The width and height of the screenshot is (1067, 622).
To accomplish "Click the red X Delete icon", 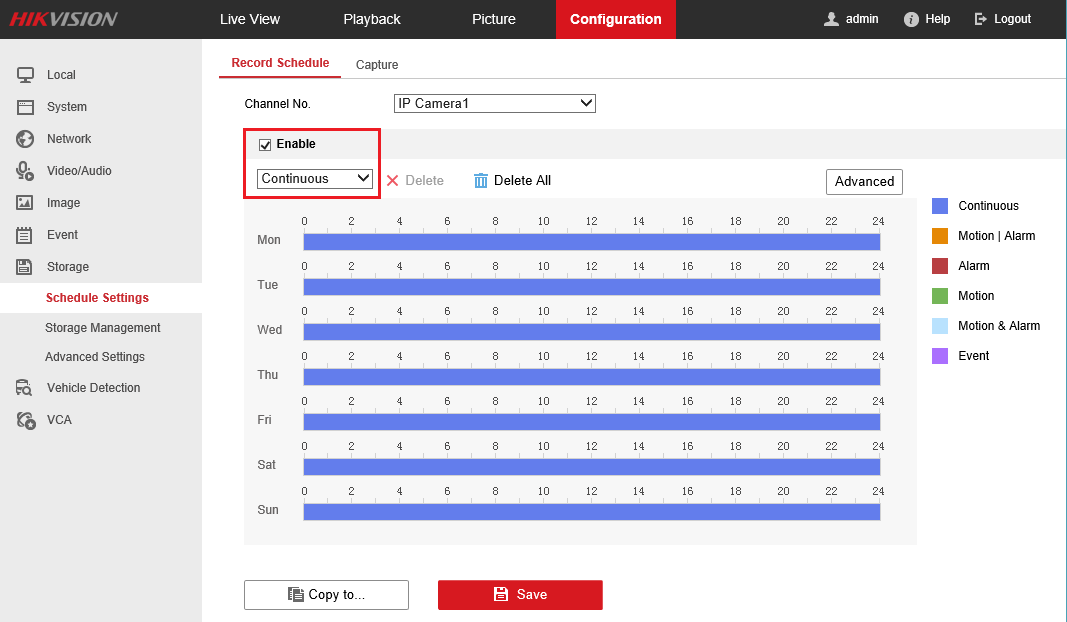I will click(393, 180).
